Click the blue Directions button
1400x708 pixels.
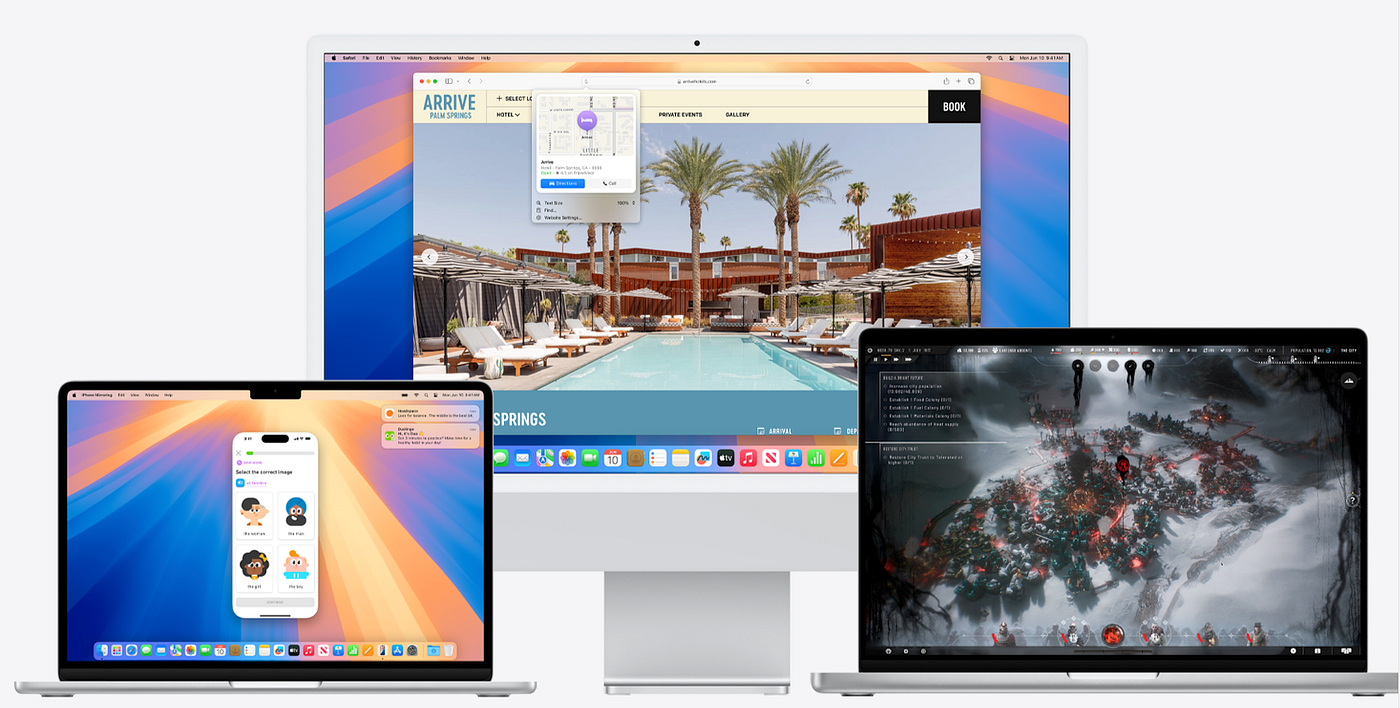[563, 184]
